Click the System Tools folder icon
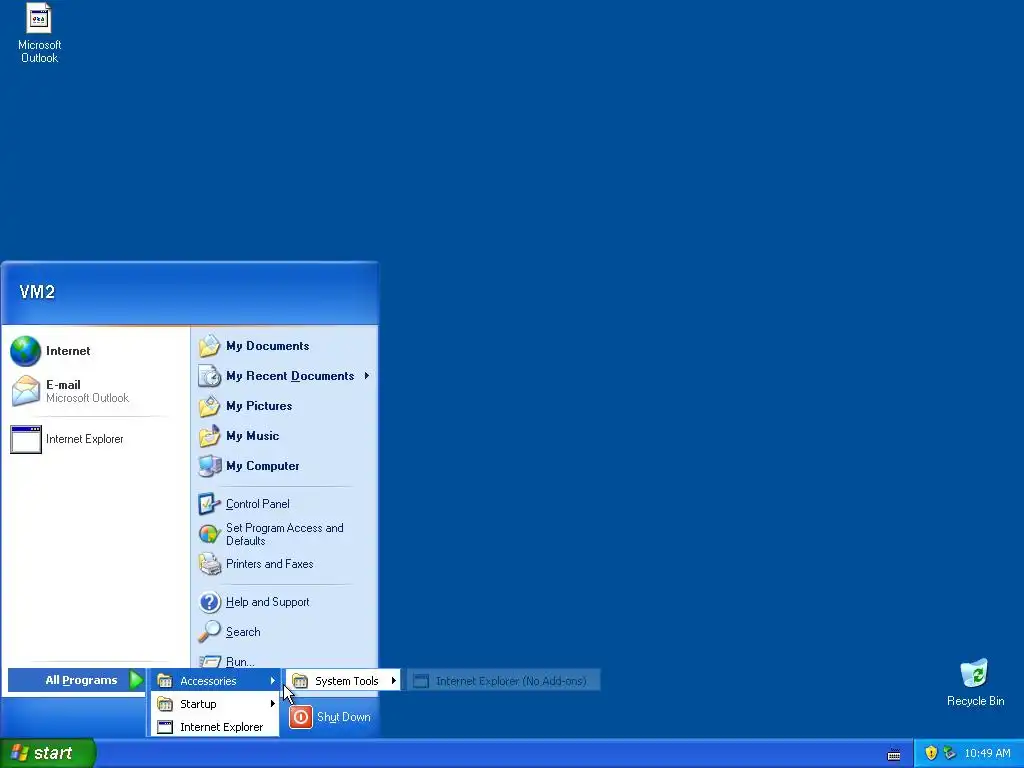Viewport: 1024px width, 768px height. (x=300, y=681)
